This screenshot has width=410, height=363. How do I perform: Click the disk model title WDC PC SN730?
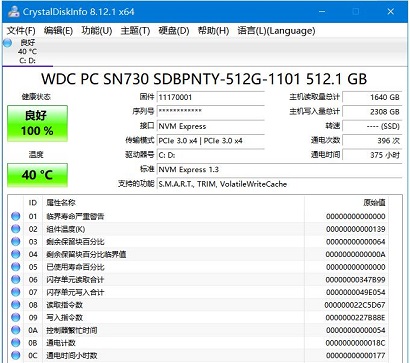[204, 79]
